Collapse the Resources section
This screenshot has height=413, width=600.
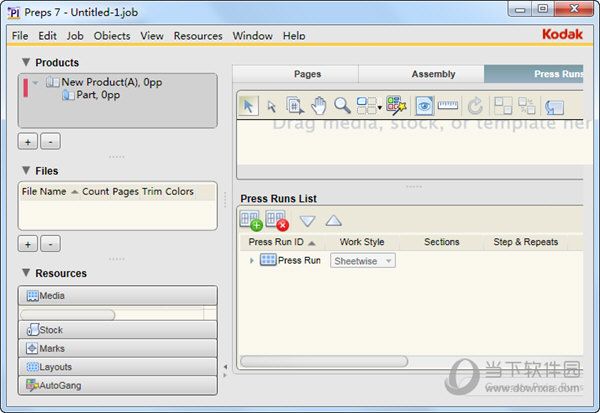[x=26, y=273]
